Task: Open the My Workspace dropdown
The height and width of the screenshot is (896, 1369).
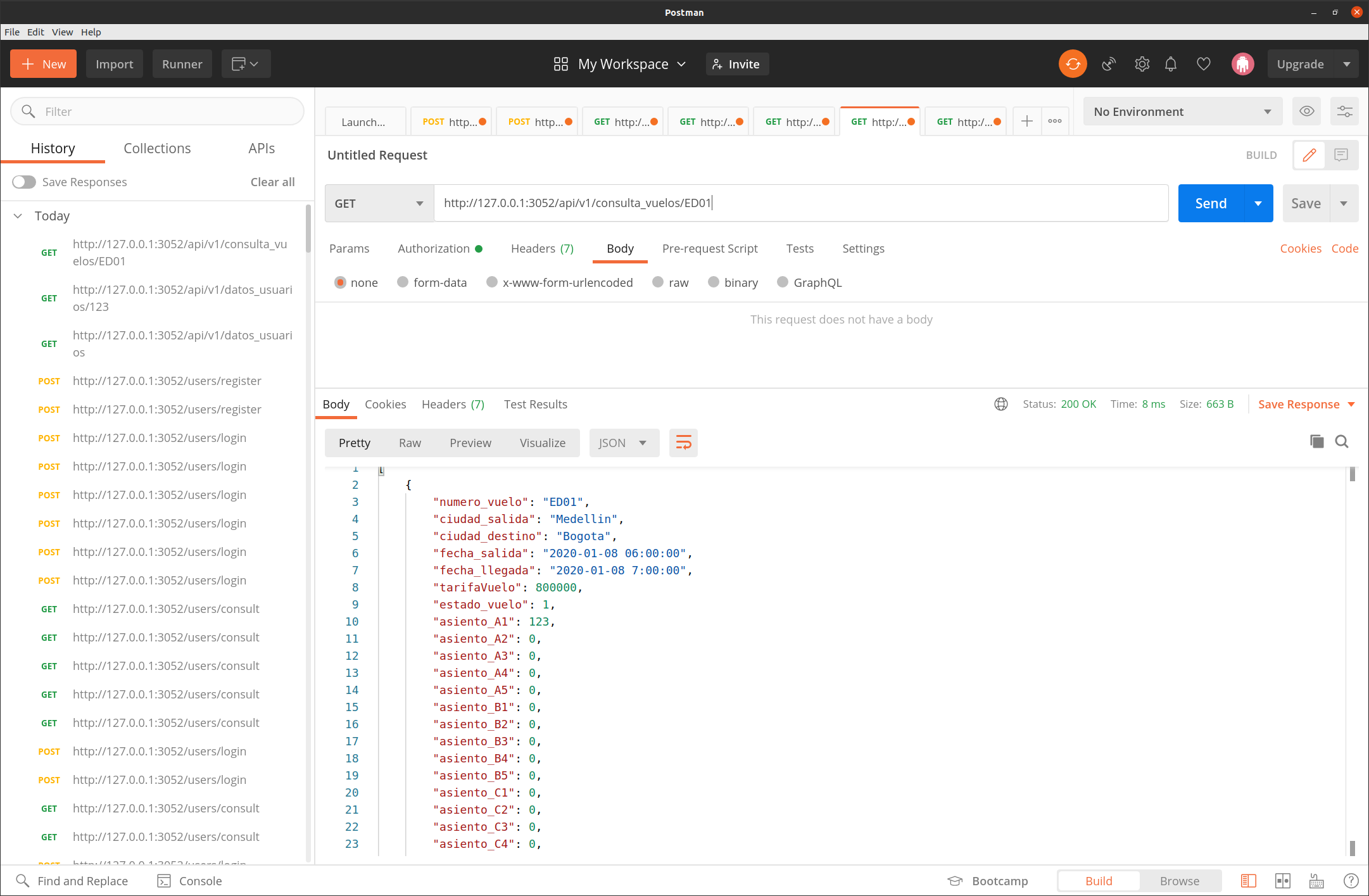Action: click(x=632, y=64)
